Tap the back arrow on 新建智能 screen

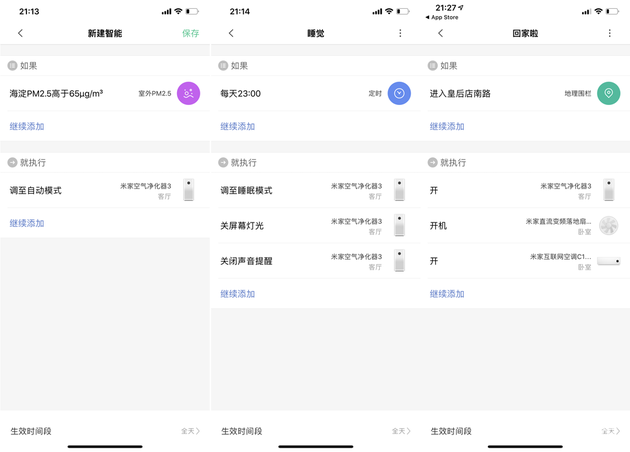[20, 33]
